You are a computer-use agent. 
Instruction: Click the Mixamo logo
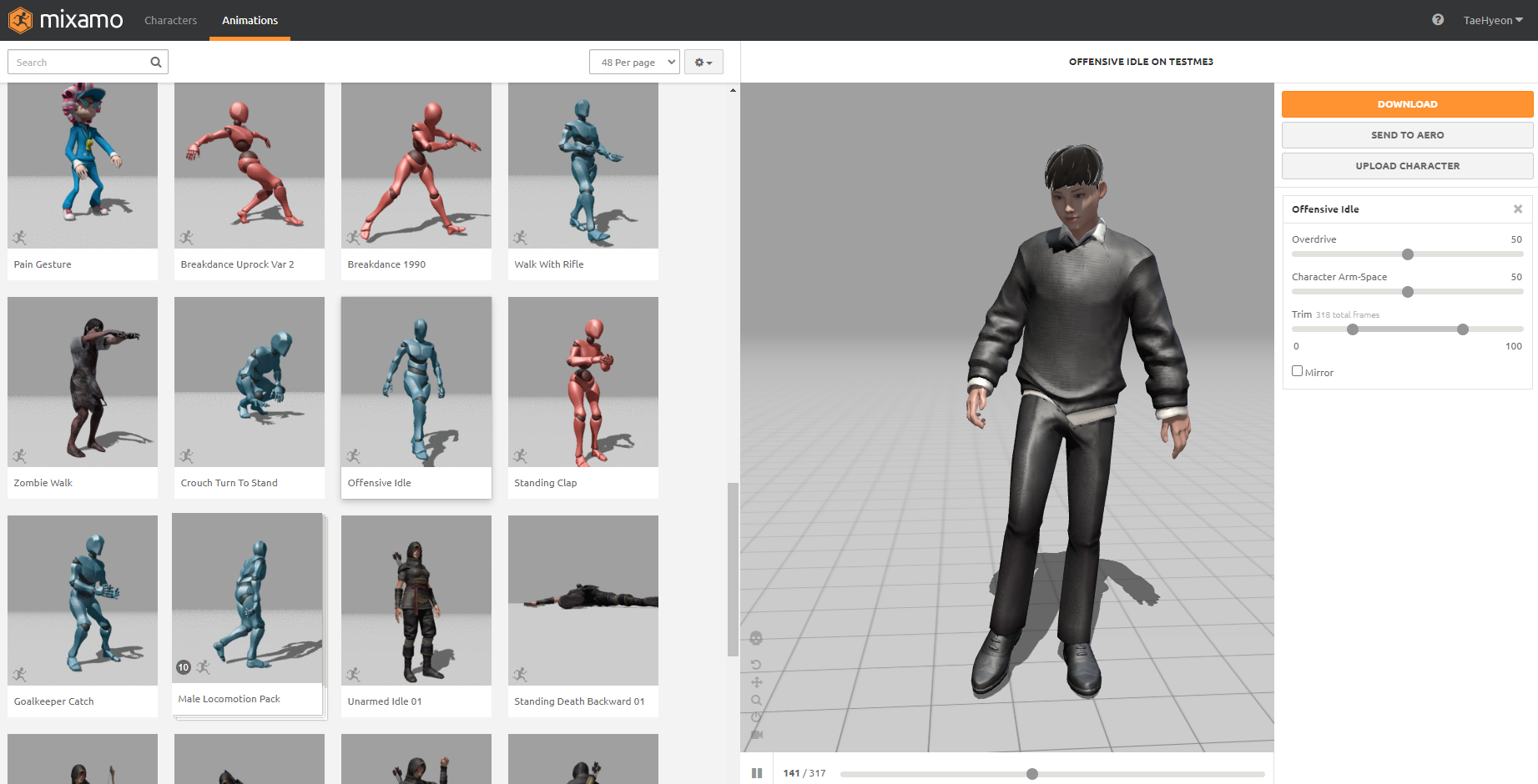[66, 20]
